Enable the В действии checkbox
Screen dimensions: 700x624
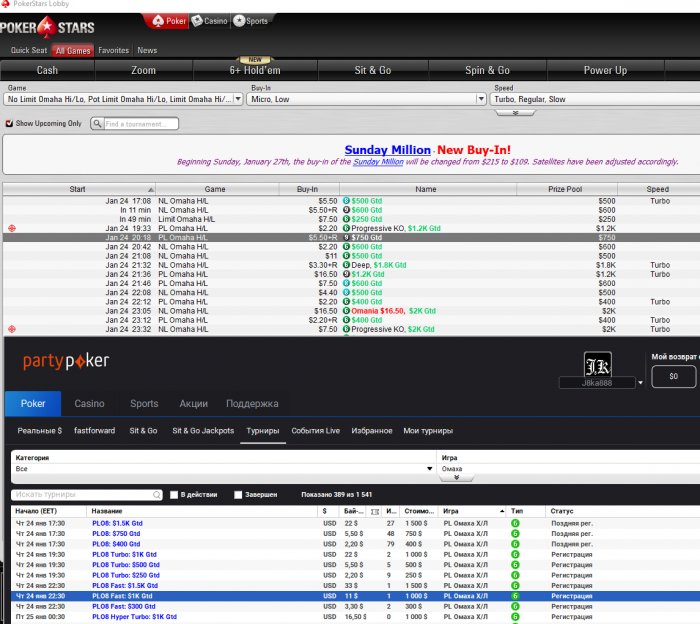coord(174,495)
